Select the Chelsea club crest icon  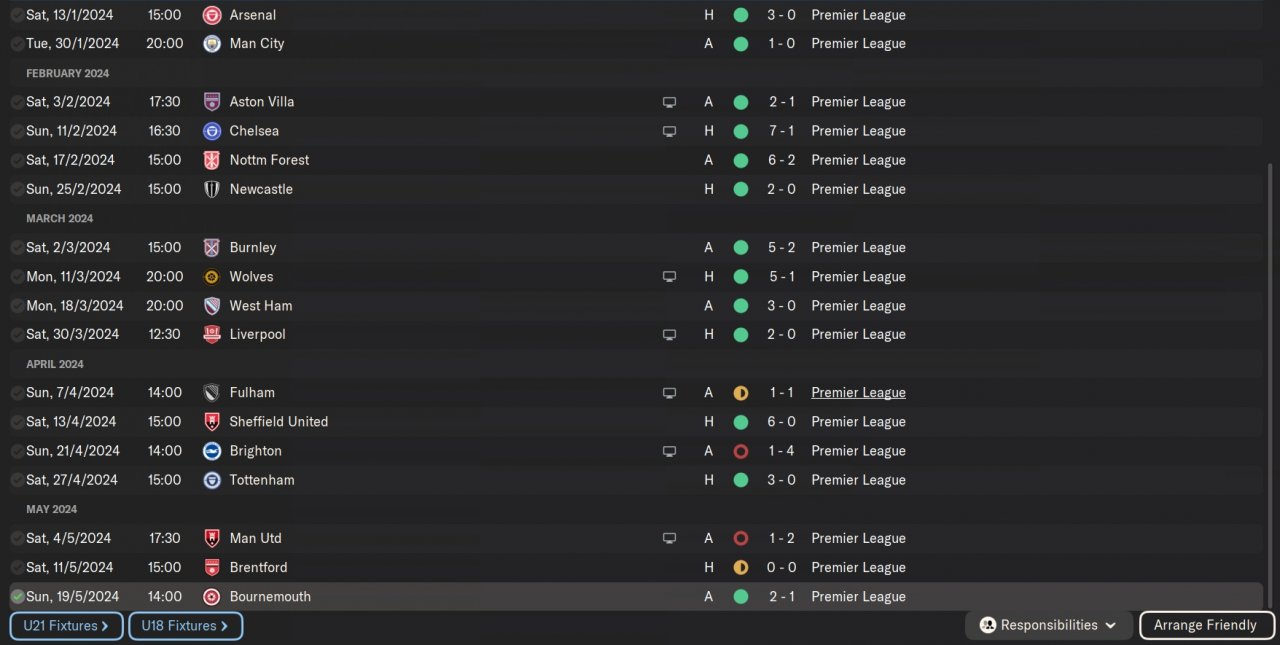212,131
